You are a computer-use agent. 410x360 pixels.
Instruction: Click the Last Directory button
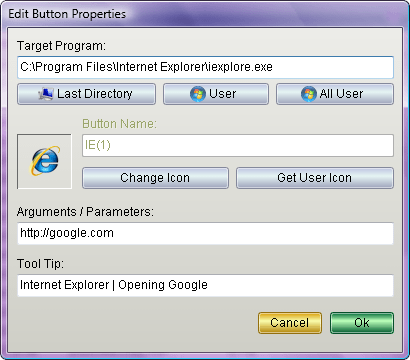pos(86,94)
